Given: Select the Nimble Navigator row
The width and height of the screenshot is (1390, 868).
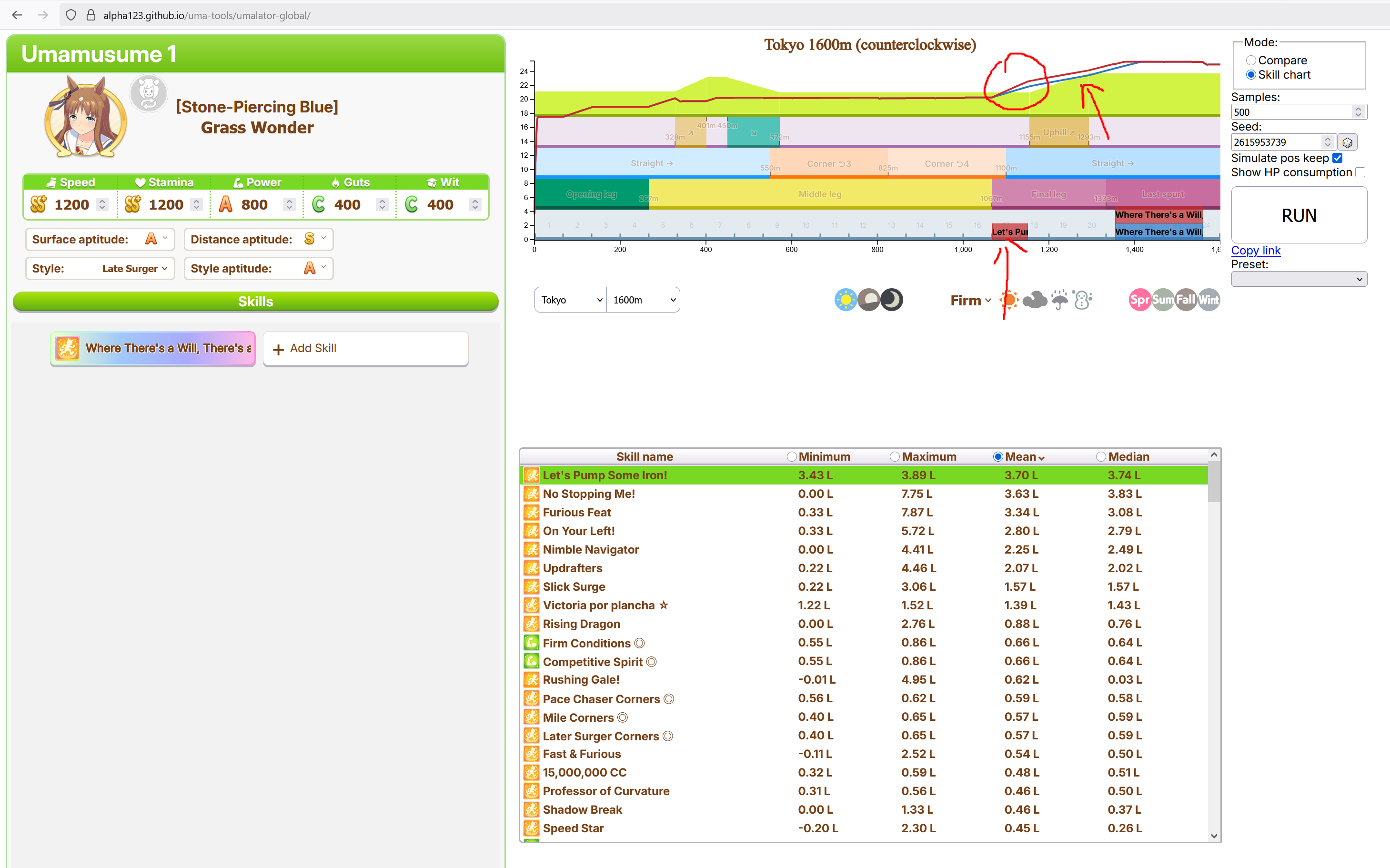Looking at the screenshot, I should pos(864,549).
